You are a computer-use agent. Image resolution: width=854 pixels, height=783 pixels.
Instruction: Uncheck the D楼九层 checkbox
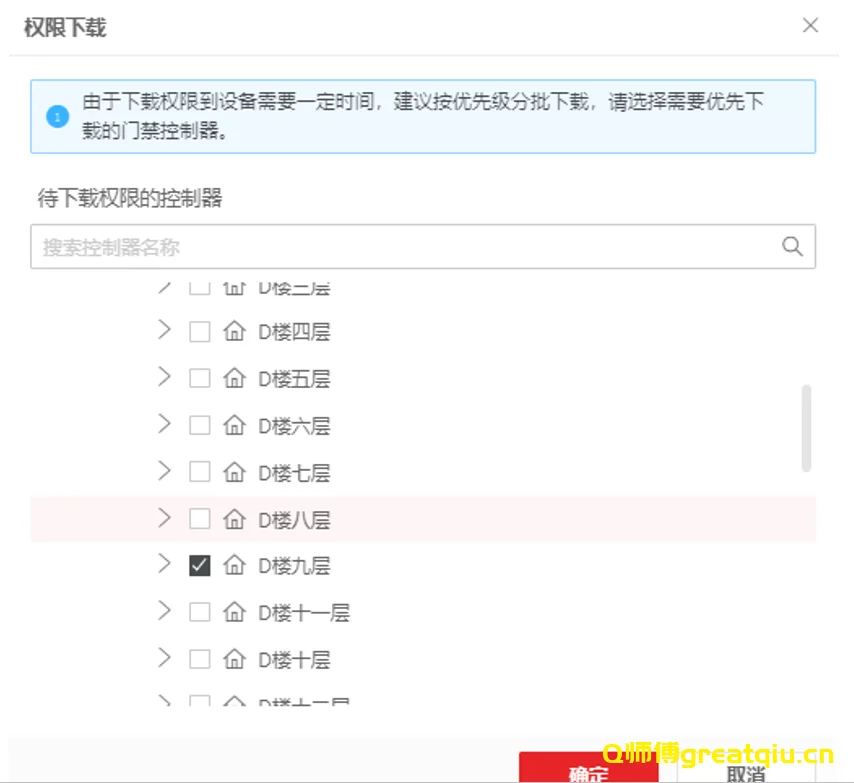pyautogui.click(x=200, y=566)
